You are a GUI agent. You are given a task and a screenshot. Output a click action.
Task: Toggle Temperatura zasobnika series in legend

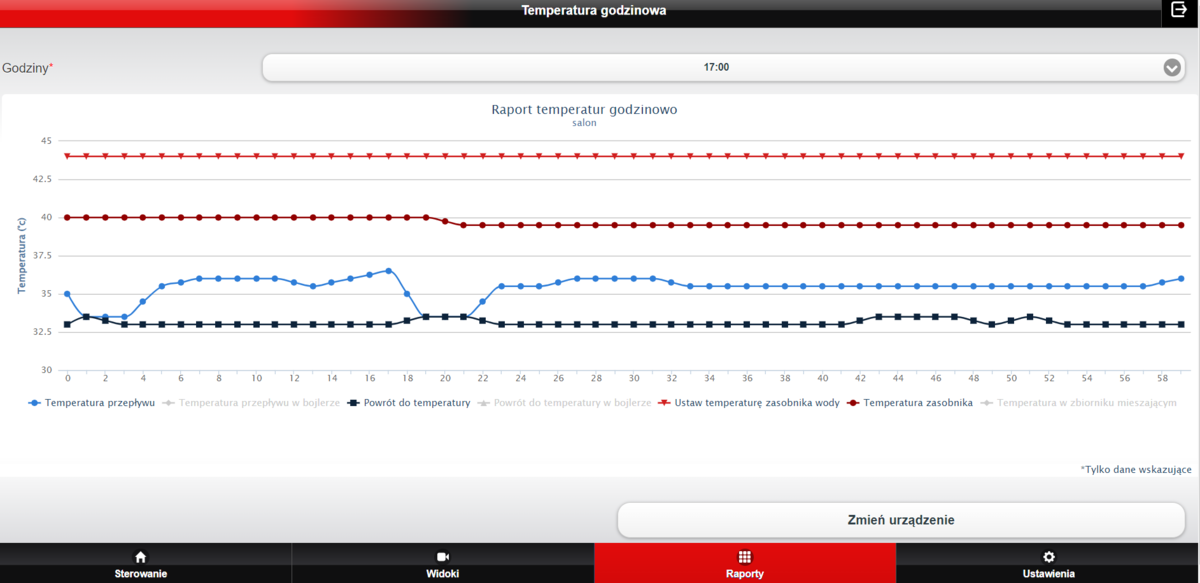[917, 403]
